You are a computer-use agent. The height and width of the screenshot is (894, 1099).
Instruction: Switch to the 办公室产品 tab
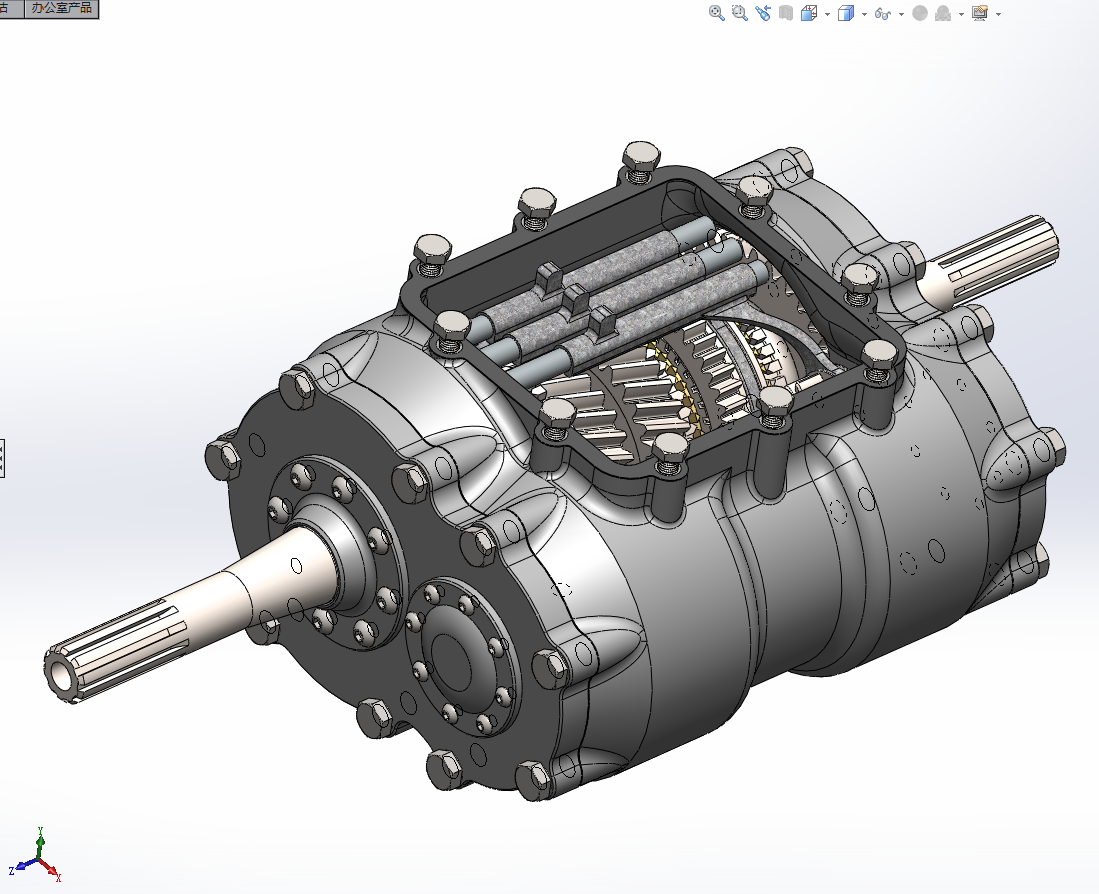(x=62, y=8)
